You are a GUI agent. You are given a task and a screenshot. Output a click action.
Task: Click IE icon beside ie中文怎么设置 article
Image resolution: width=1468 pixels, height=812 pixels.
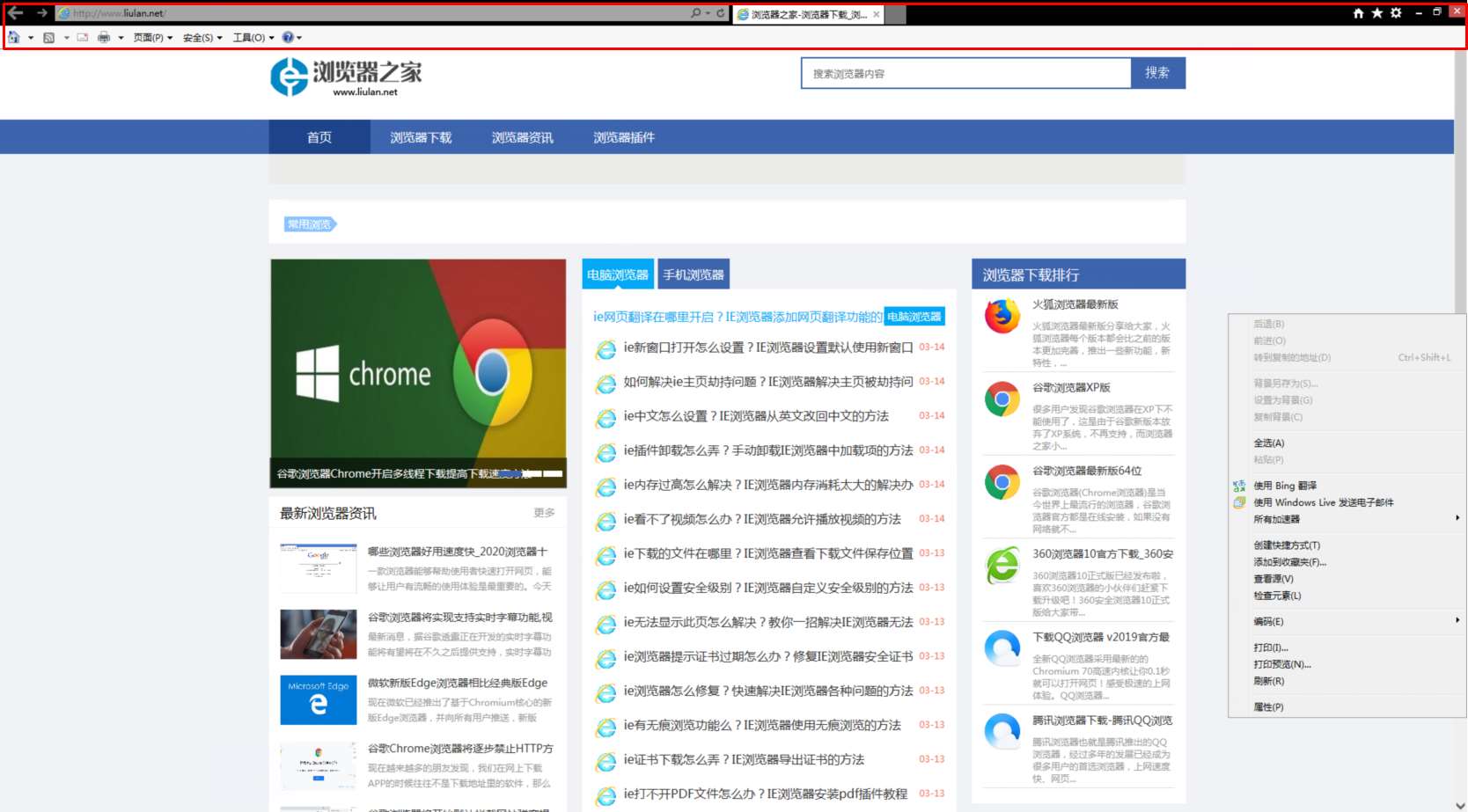[x=606, y=418]
